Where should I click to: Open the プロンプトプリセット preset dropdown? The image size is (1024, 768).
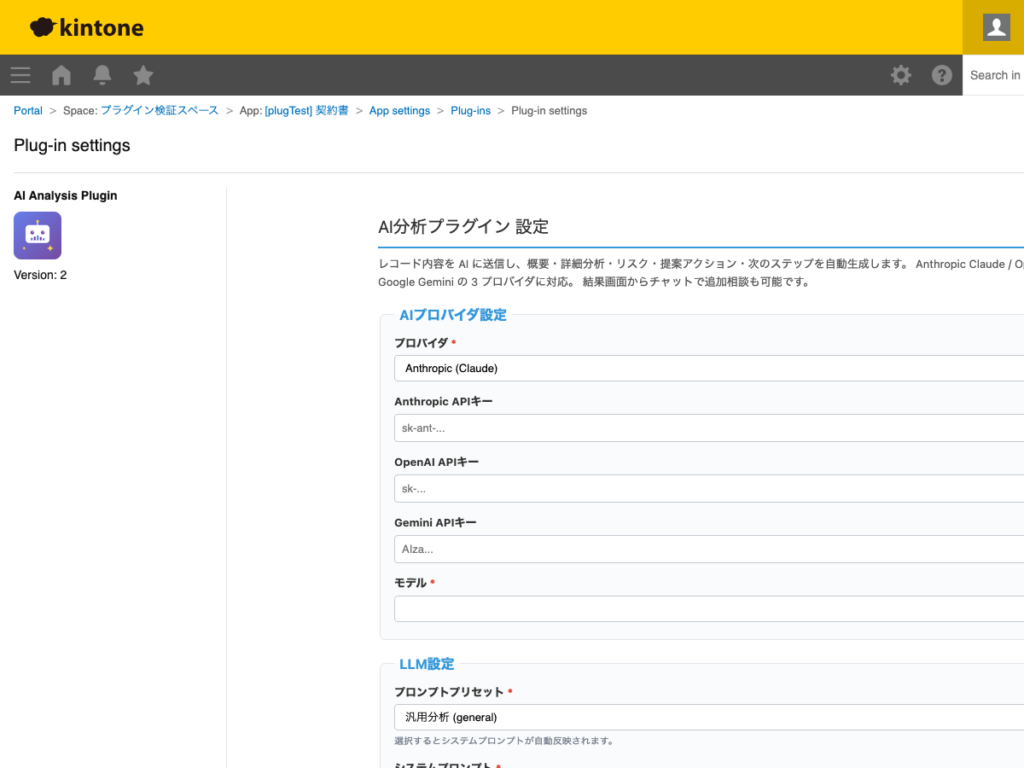click(700, 717)
